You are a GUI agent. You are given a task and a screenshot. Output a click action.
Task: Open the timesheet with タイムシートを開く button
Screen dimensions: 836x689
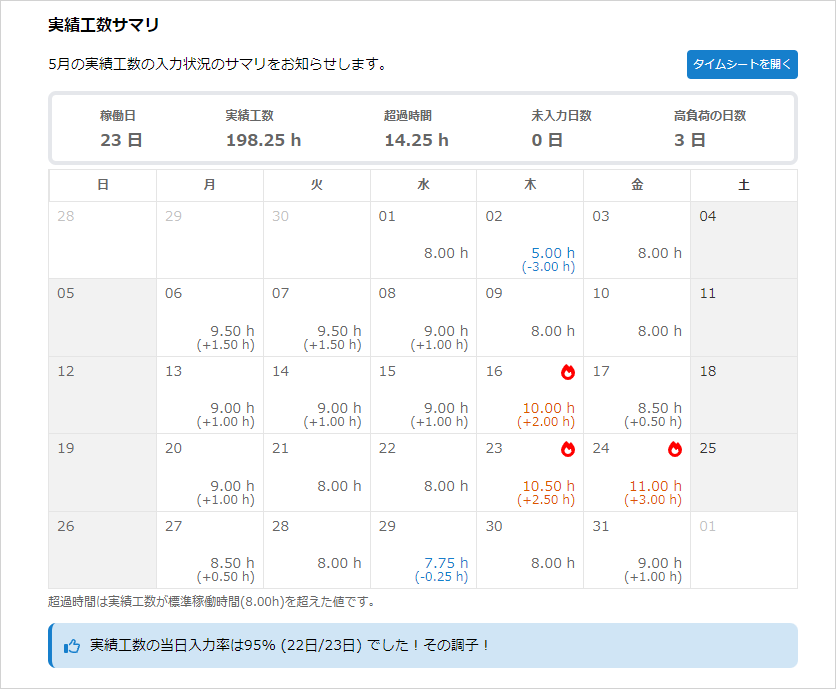click(x=742, y=64)
